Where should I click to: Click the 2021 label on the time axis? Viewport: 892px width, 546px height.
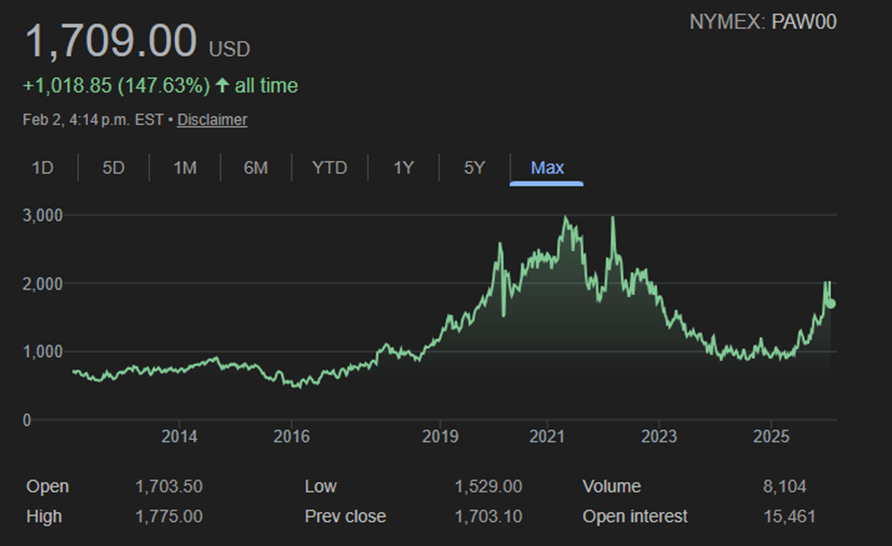click(547, 437)
